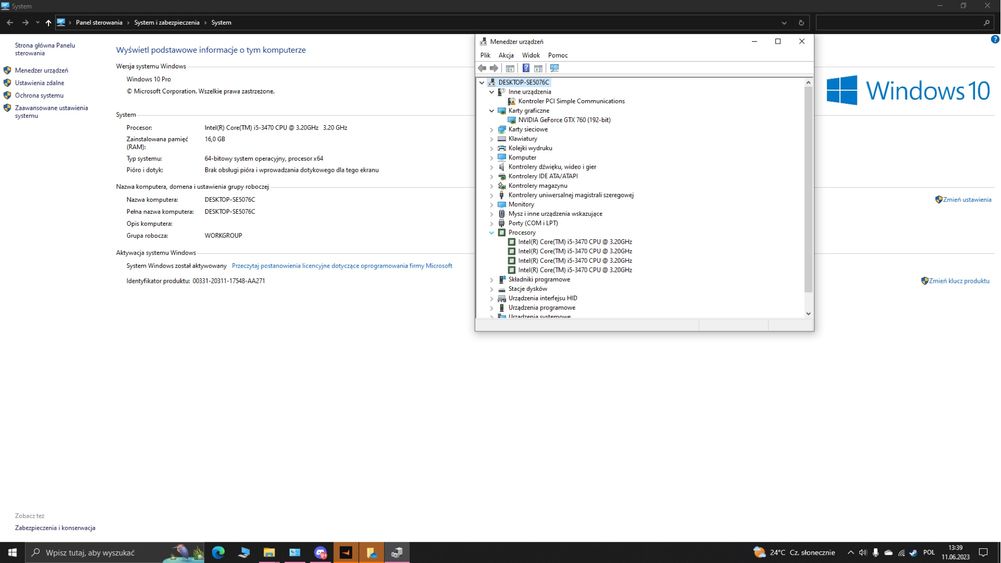Open the notification center icon
The width and height of the screenshot is (1001, 563).
pyautogui.click(x=983, y=553)
